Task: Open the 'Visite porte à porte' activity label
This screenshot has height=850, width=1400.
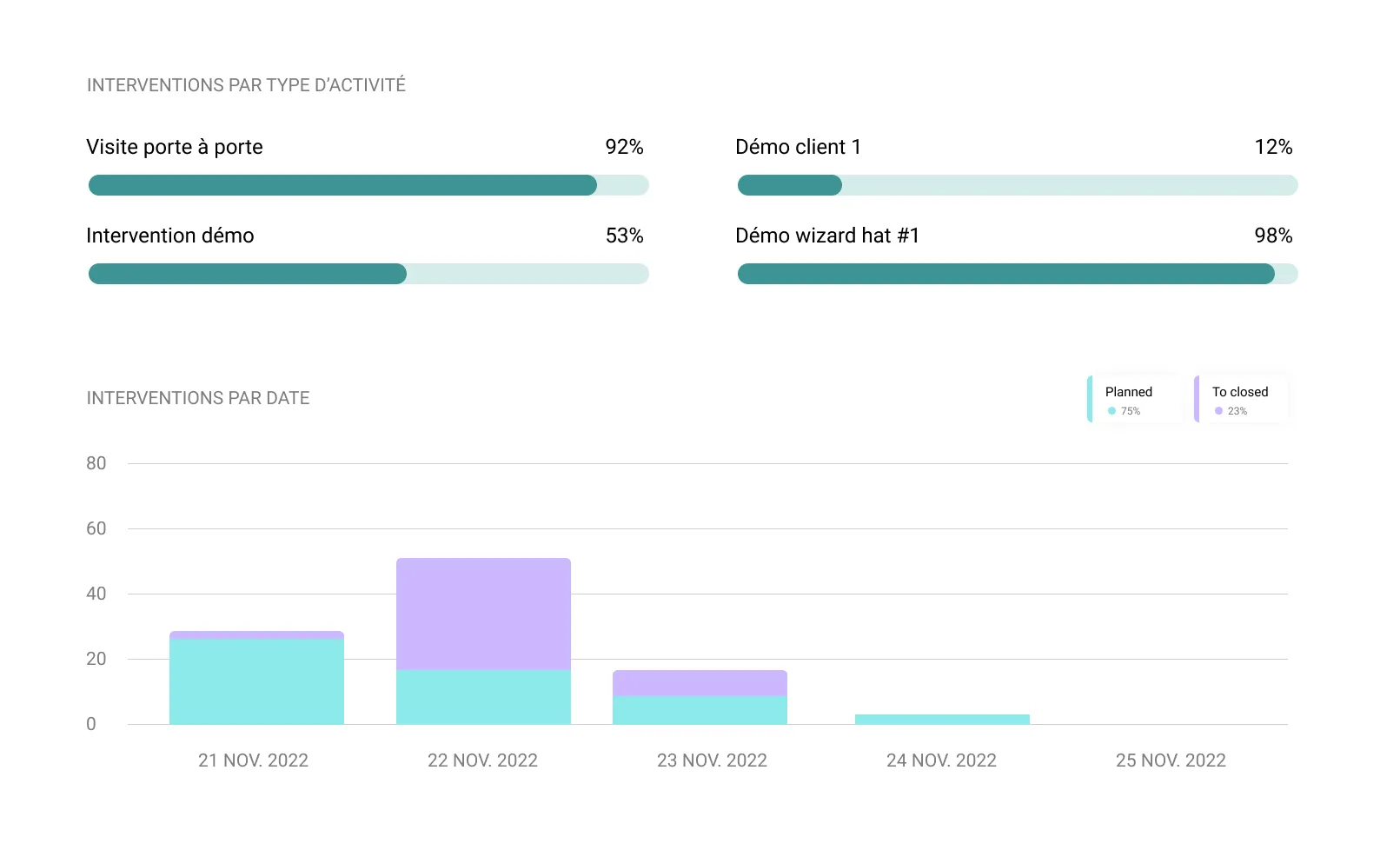Action: (x=174, y=147)
